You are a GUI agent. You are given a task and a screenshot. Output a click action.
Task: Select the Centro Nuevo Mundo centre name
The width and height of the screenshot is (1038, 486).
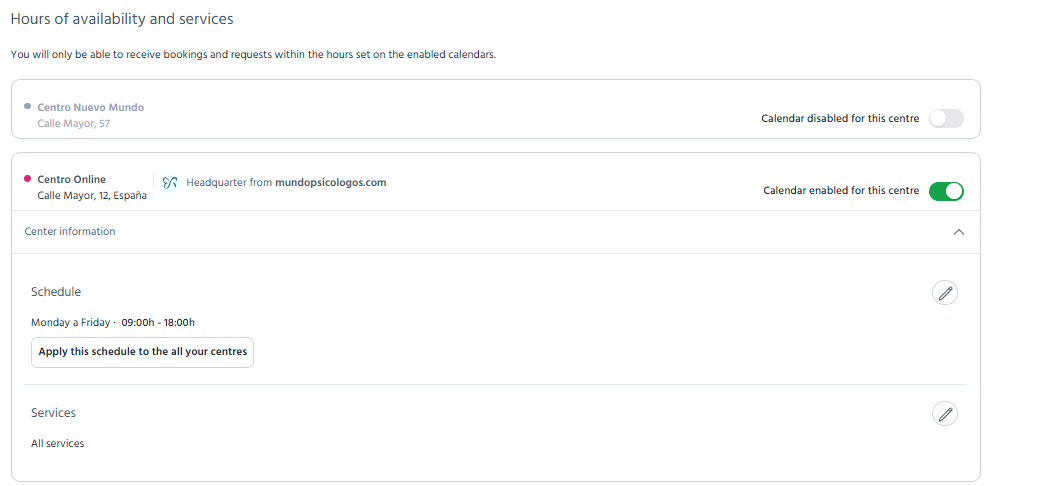point(91,107)
